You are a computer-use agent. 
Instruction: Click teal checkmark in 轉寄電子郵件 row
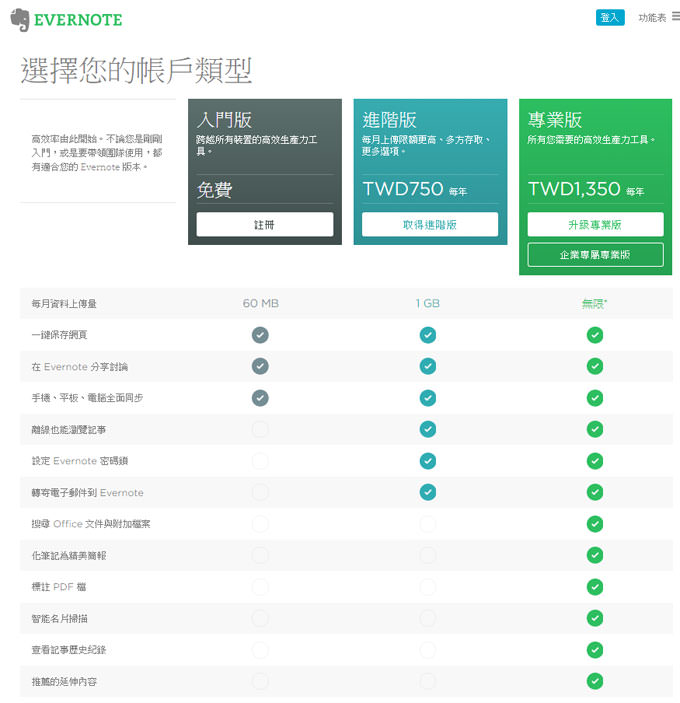click(428, 492)
